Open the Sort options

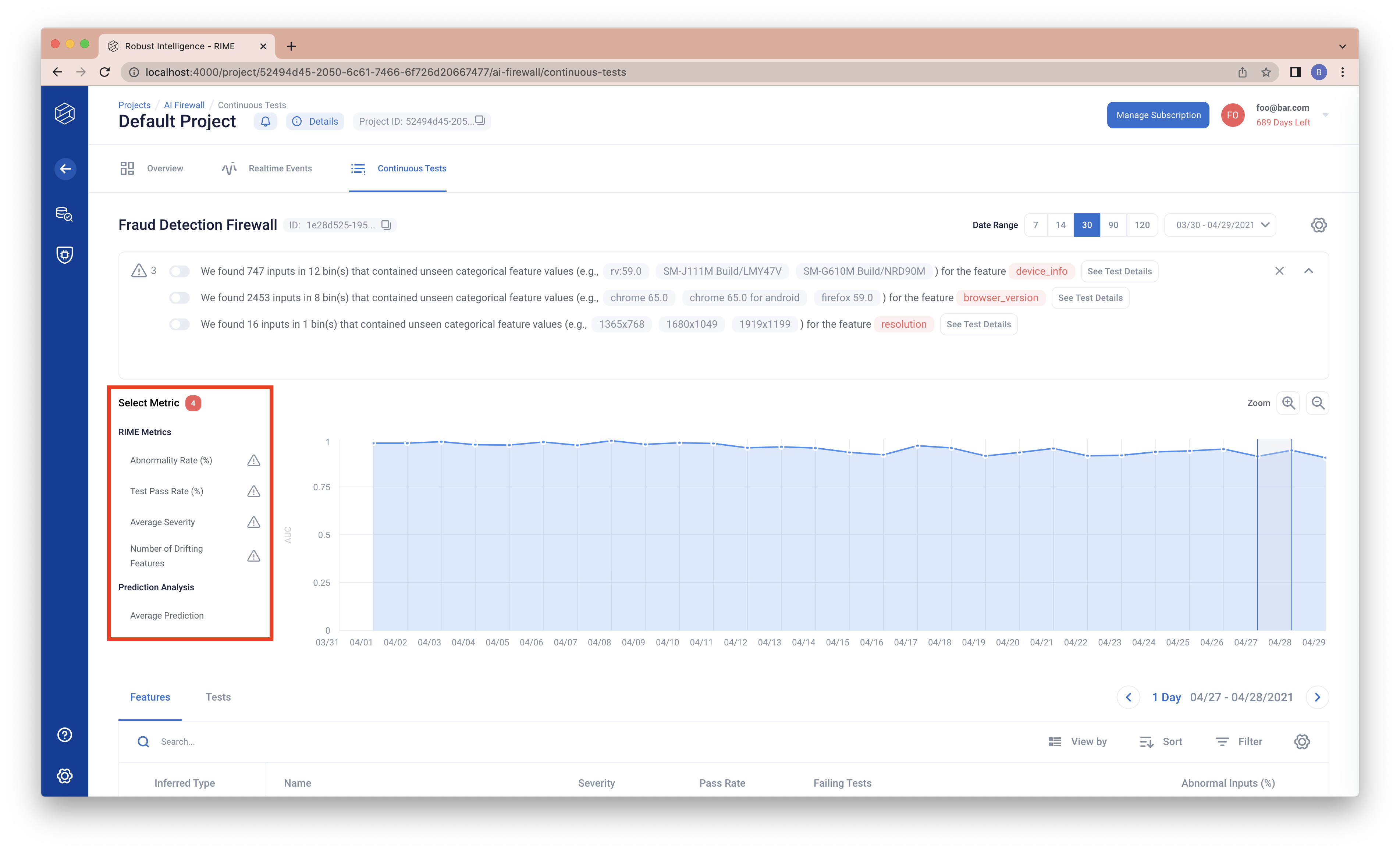tap(1161, 741)
